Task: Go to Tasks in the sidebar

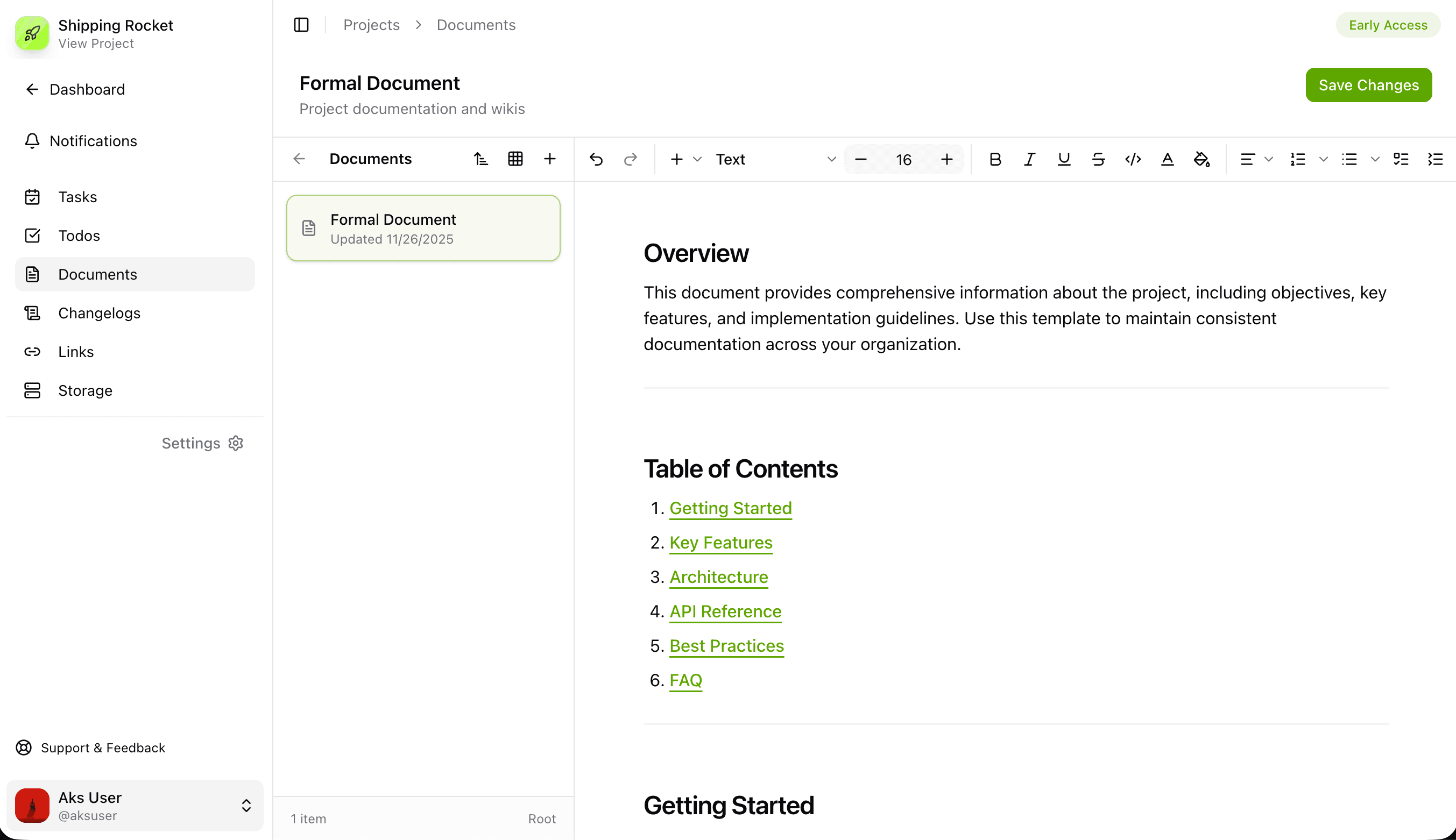Action: (x=77, y=197)
